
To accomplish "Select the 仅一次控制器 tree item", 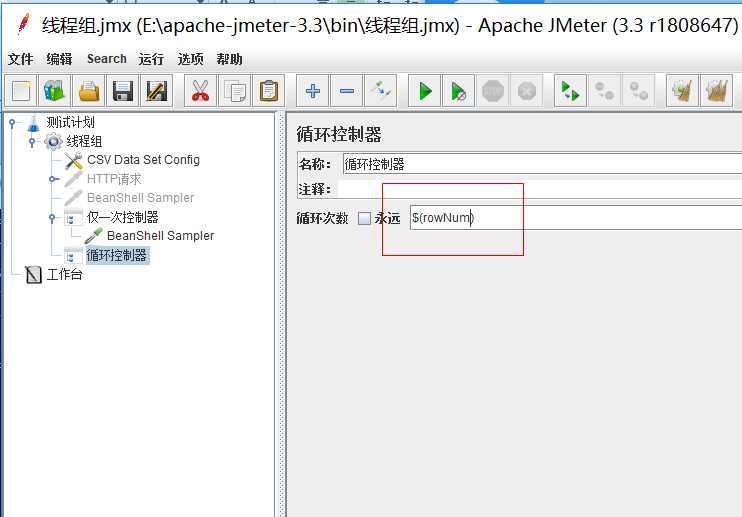I will [x=122, y=217].
